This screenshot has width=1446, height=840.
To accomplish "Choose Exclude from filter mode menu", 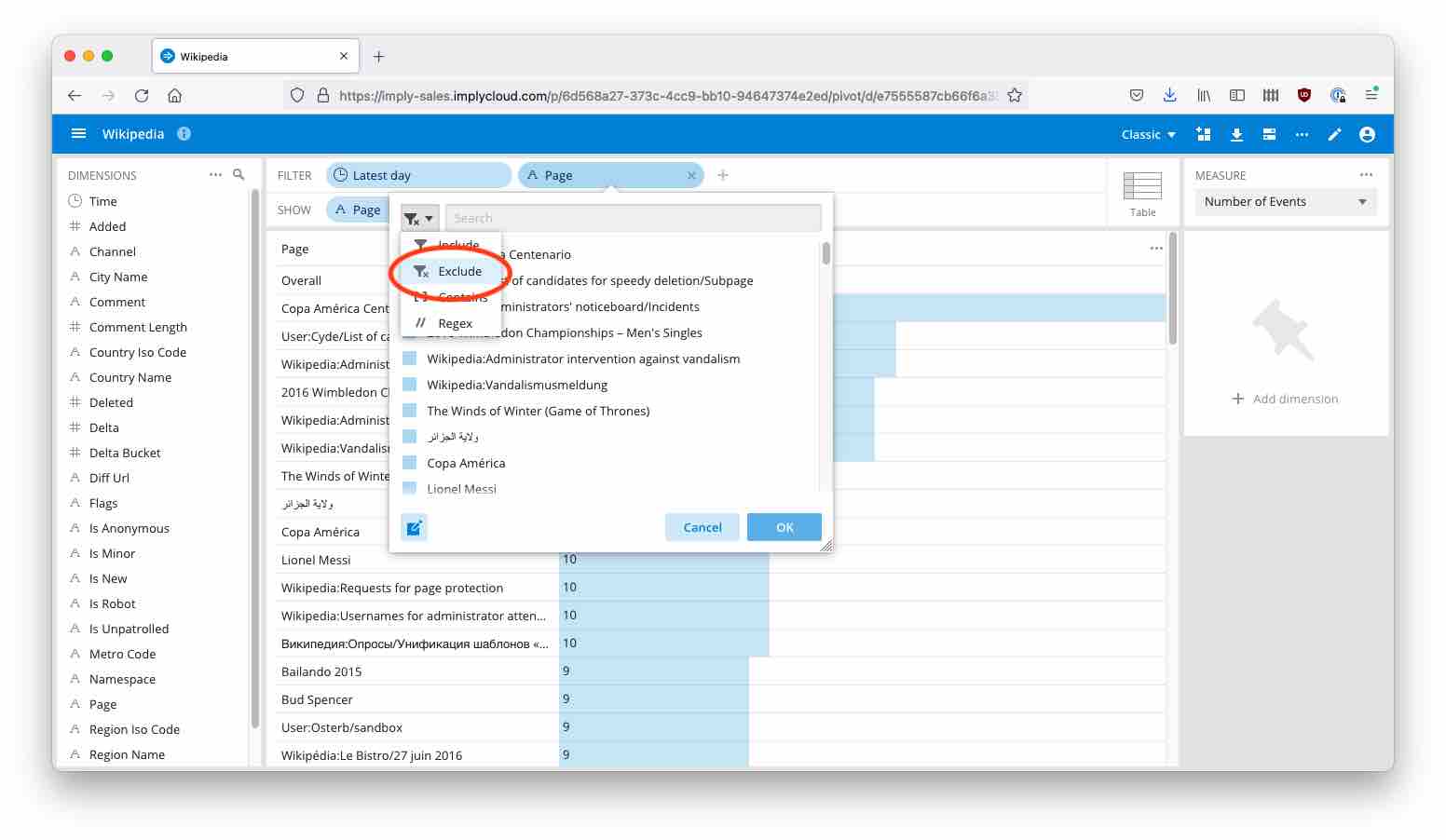I will 451,271.
